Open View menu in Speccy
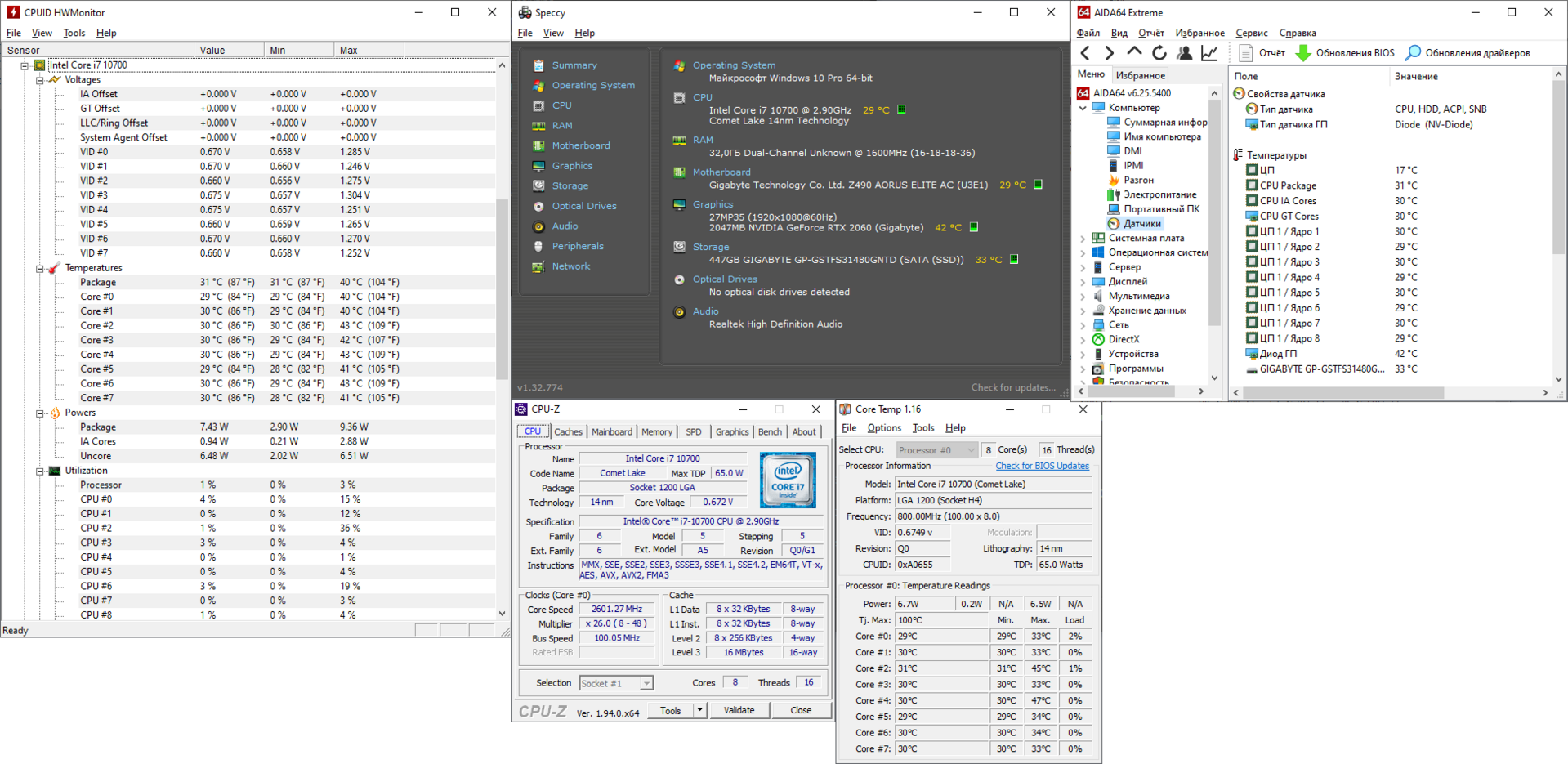Viewport: 1568px width, 764px height. pyautogui.click(x=553, y=34)
